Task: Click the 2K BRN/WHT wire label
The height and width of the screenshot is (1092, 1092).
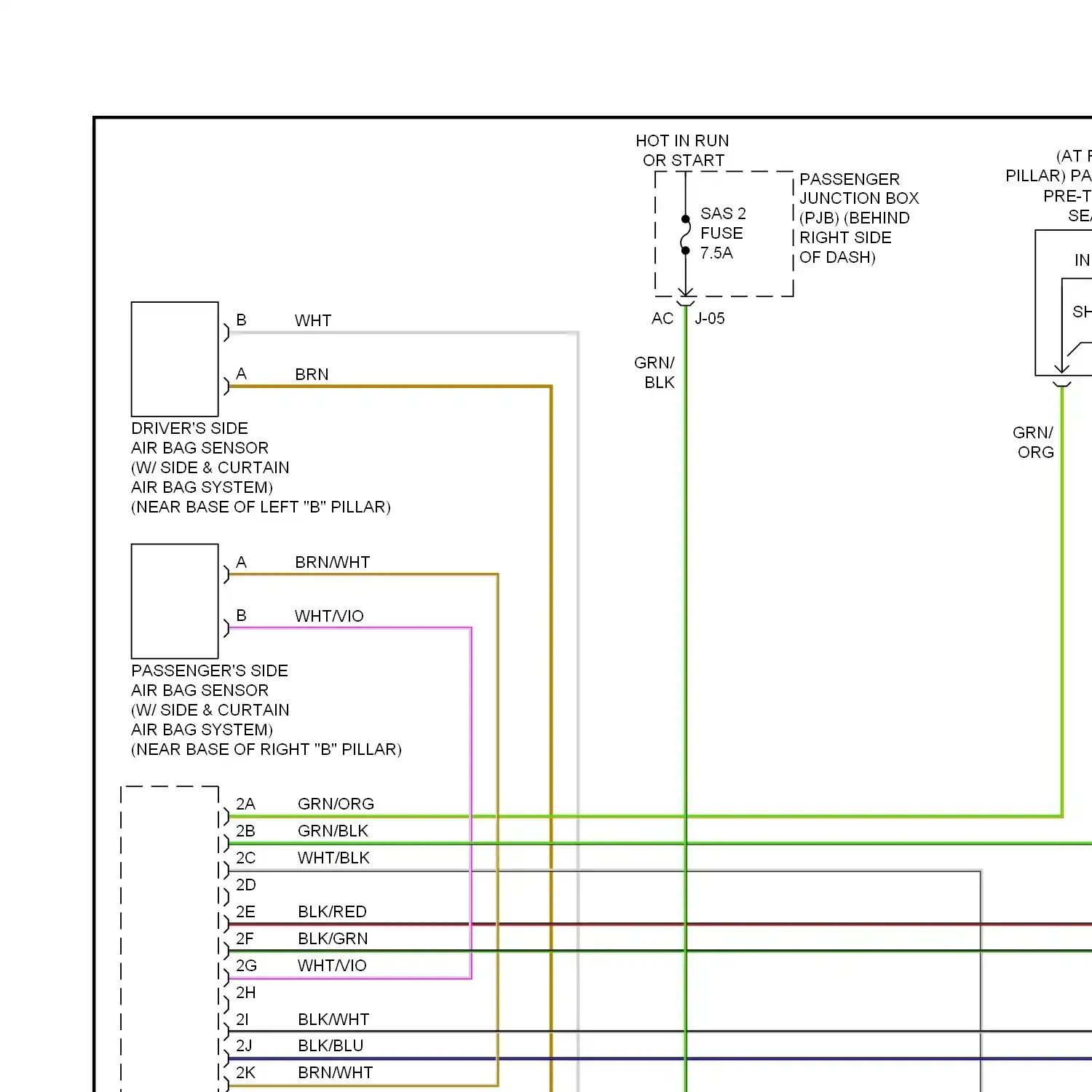Action: (x=335, y=1072)
